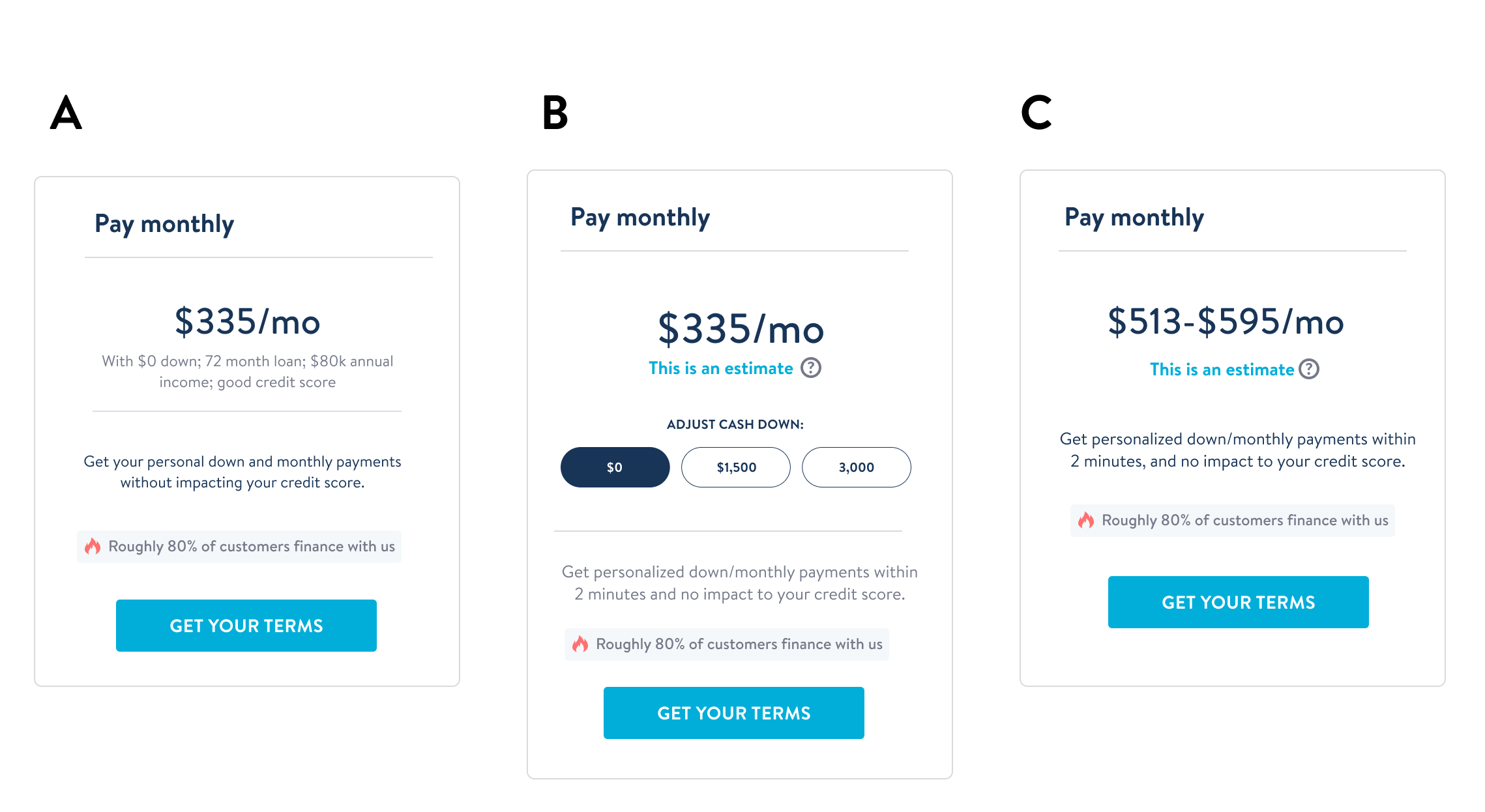Click the question mark icon in card C
Viewport: 1485px width, 812px height.
tap(1308, 370)
